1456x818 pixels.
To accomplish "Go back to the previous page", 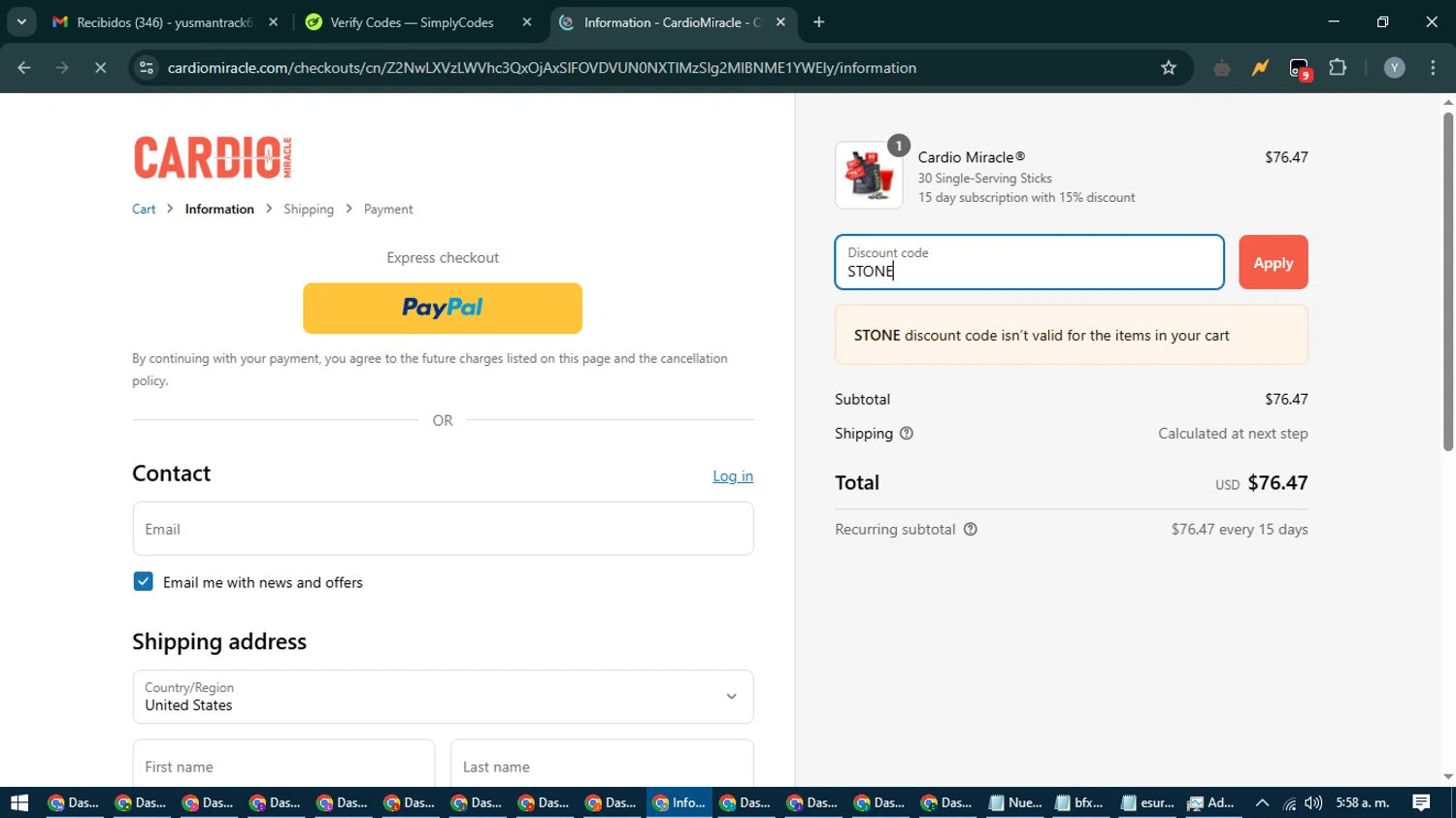I will [x=24, y=68].
